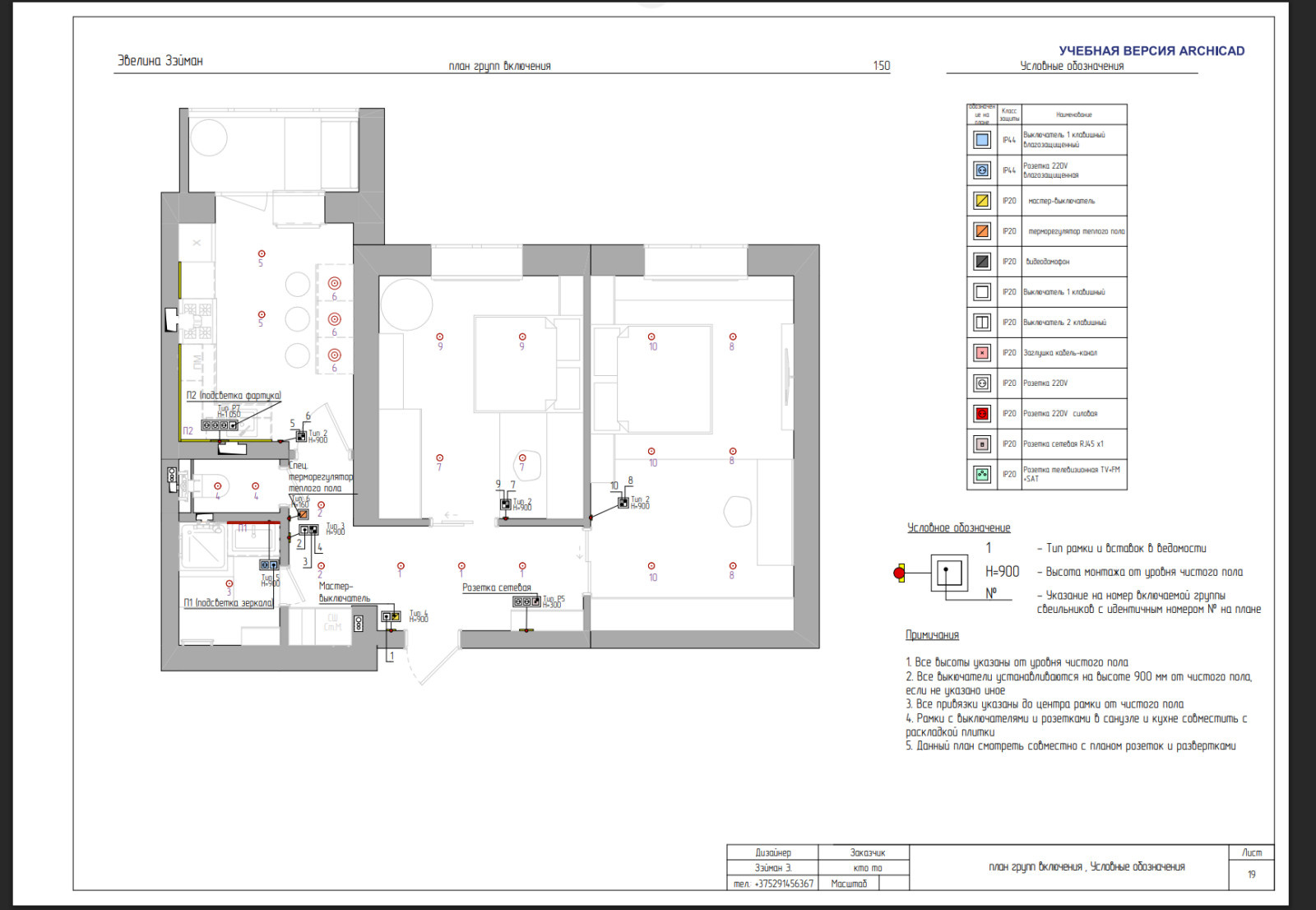Click the plain IP20 220V socket legend icon
Image resolution: width=1316 pixels, height=910 pixels.
[981, 383]
